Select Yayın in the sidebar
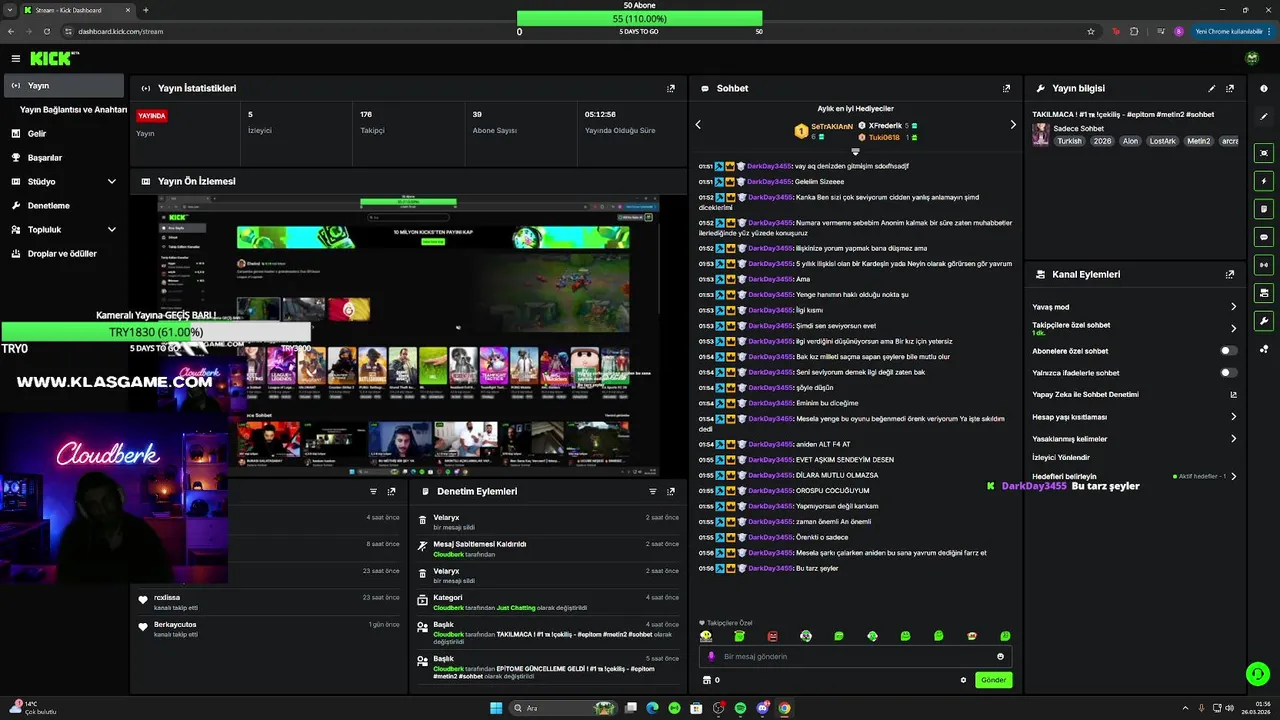Image resolution: width=1280 pixels, height=720 pixels. [x=64, y=86]
